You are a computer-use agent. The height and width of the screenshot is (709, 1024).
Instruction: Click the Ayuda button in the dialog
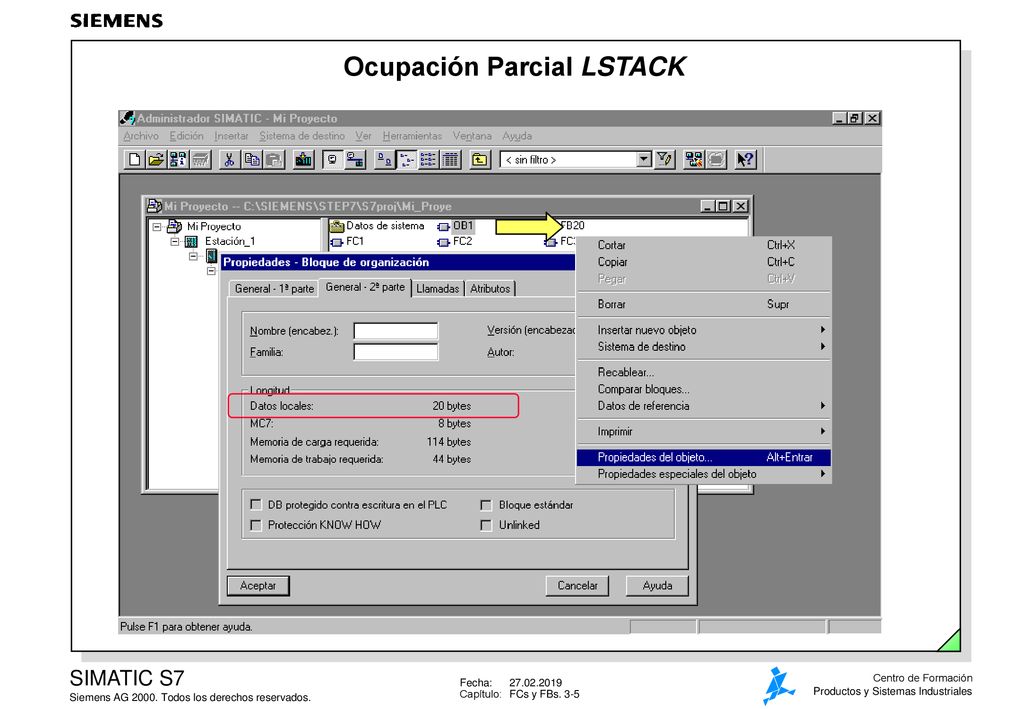click(657, 586)
